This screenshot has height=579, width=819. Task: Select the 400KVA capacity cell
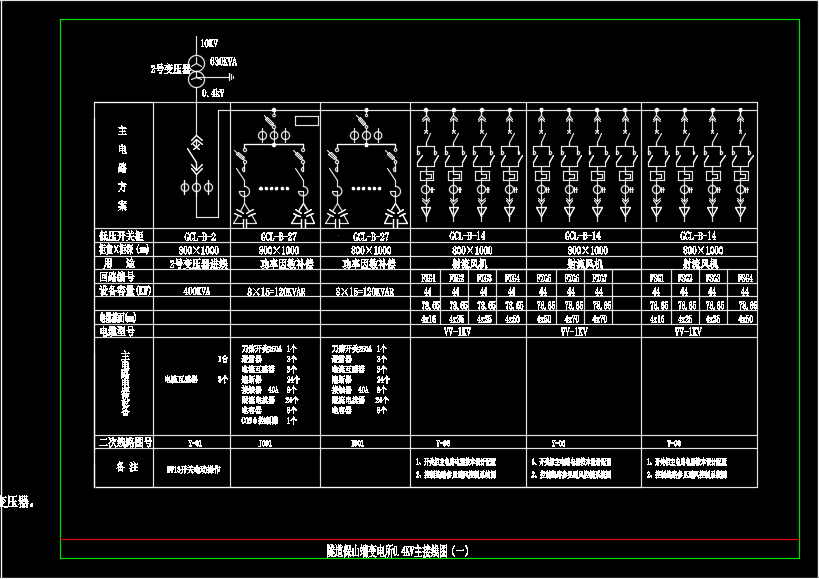pos(197,291)
